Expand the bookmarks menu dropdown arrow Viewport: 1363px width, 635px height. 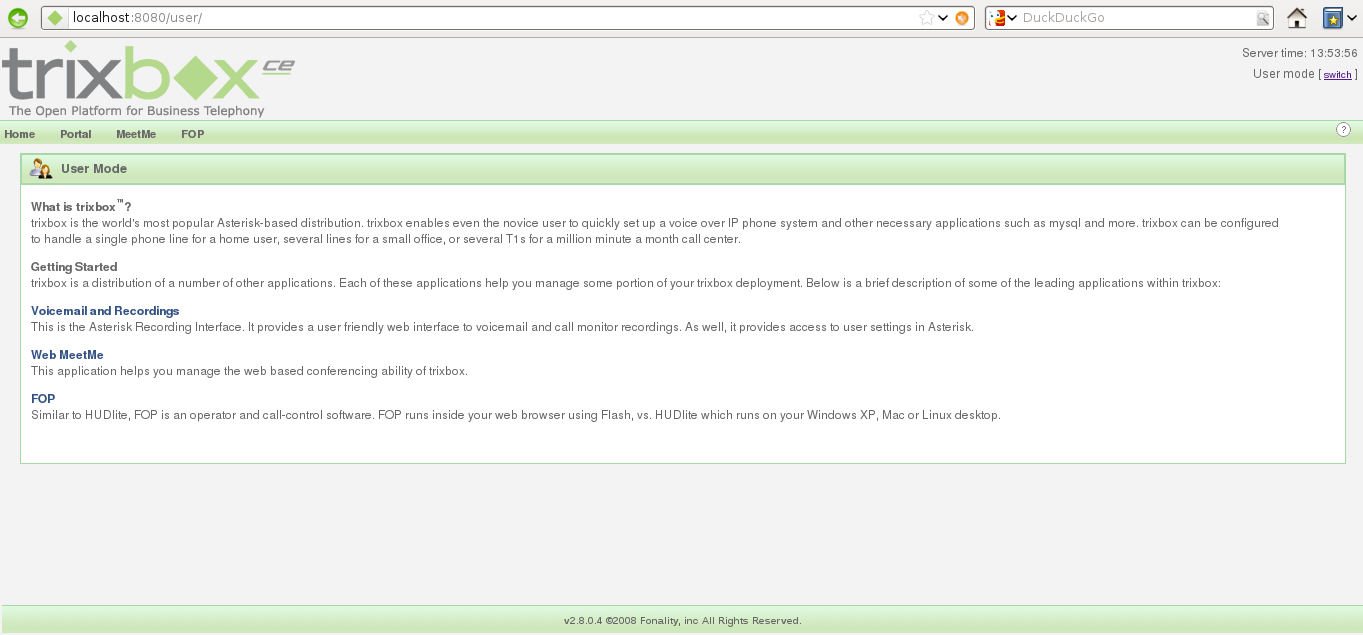click(1350, 18)
